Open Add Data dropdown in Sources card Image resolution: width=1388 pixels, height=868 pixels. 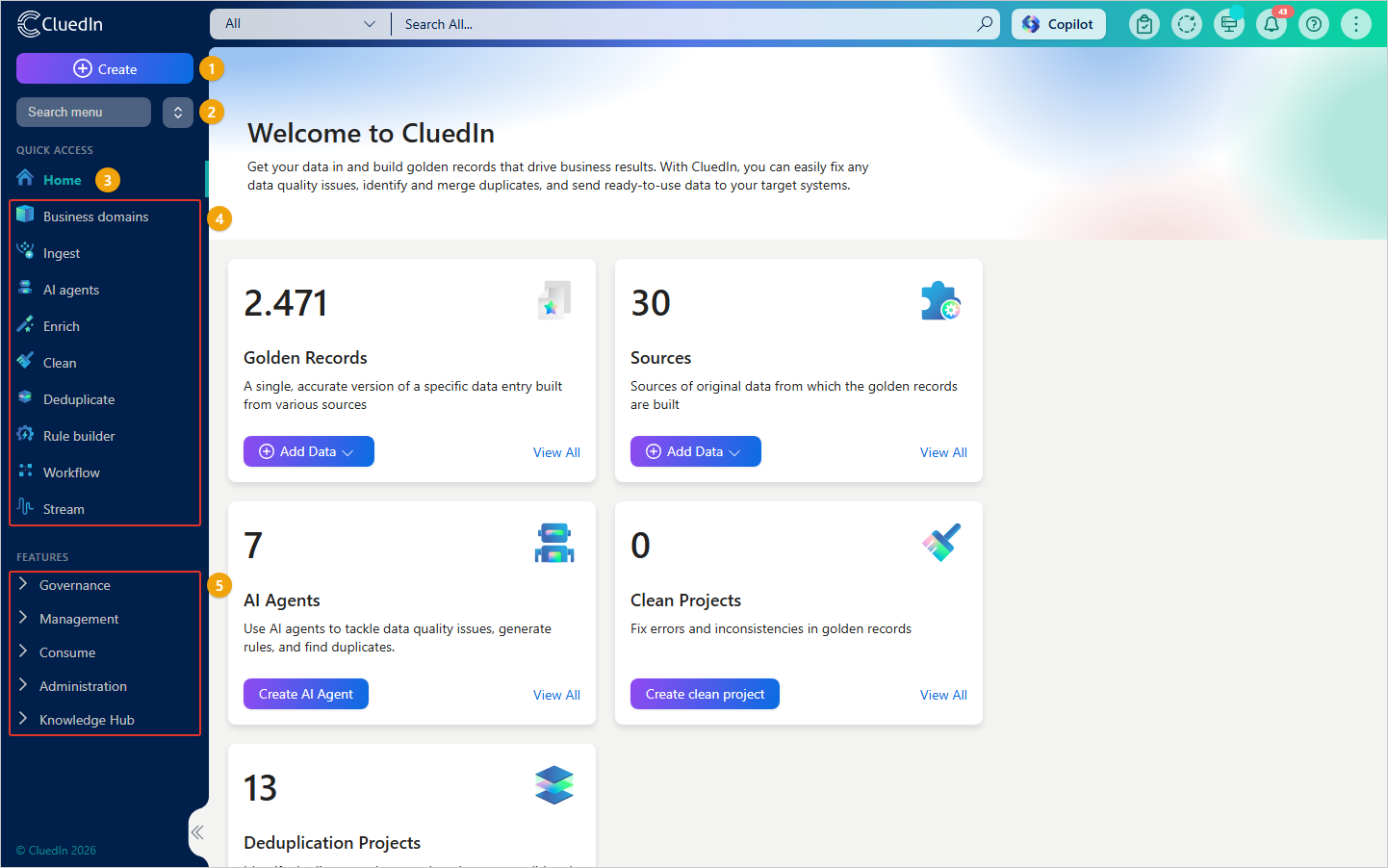click(x=696, y=451)
